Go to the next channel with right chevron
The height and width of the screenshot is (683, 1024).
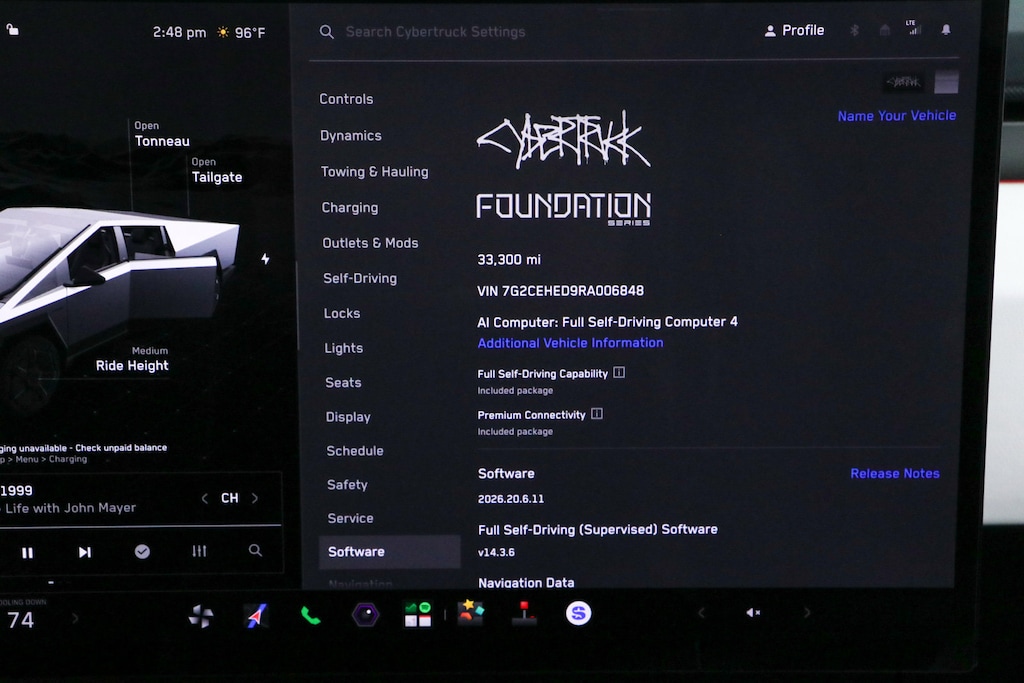click(255, 498)
